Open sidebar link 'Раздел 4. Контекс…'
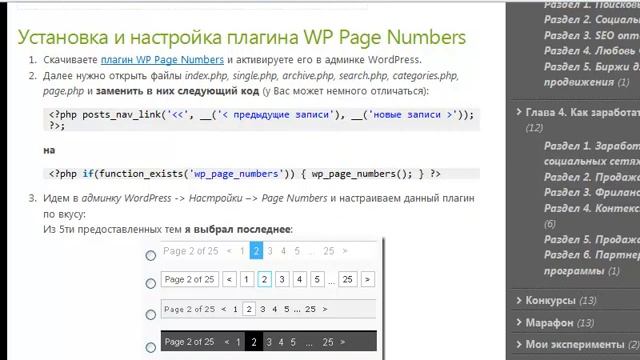 592,209
